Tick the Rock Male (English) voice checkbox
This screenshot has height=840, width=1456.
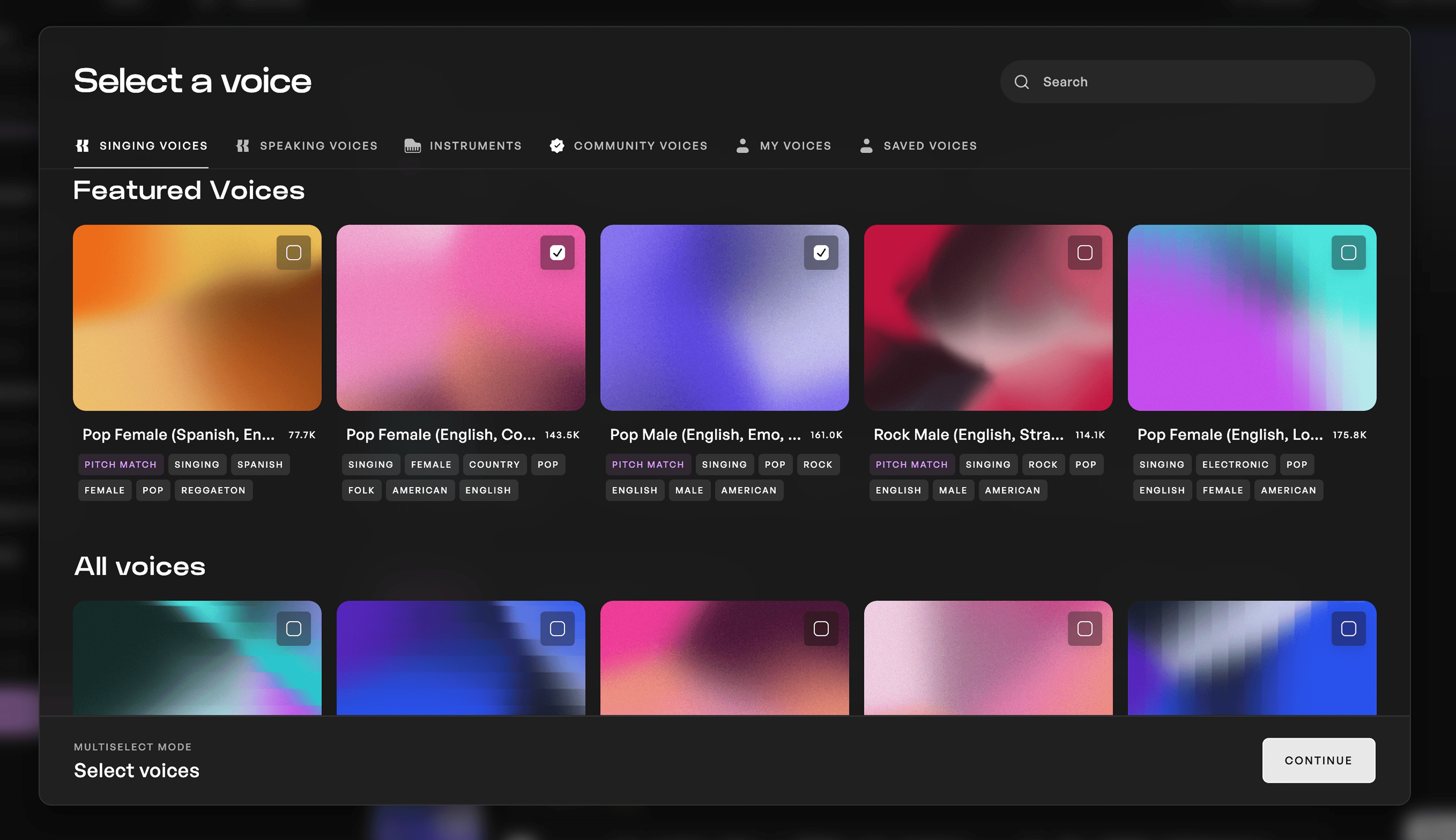click(x=1085, y=253)
